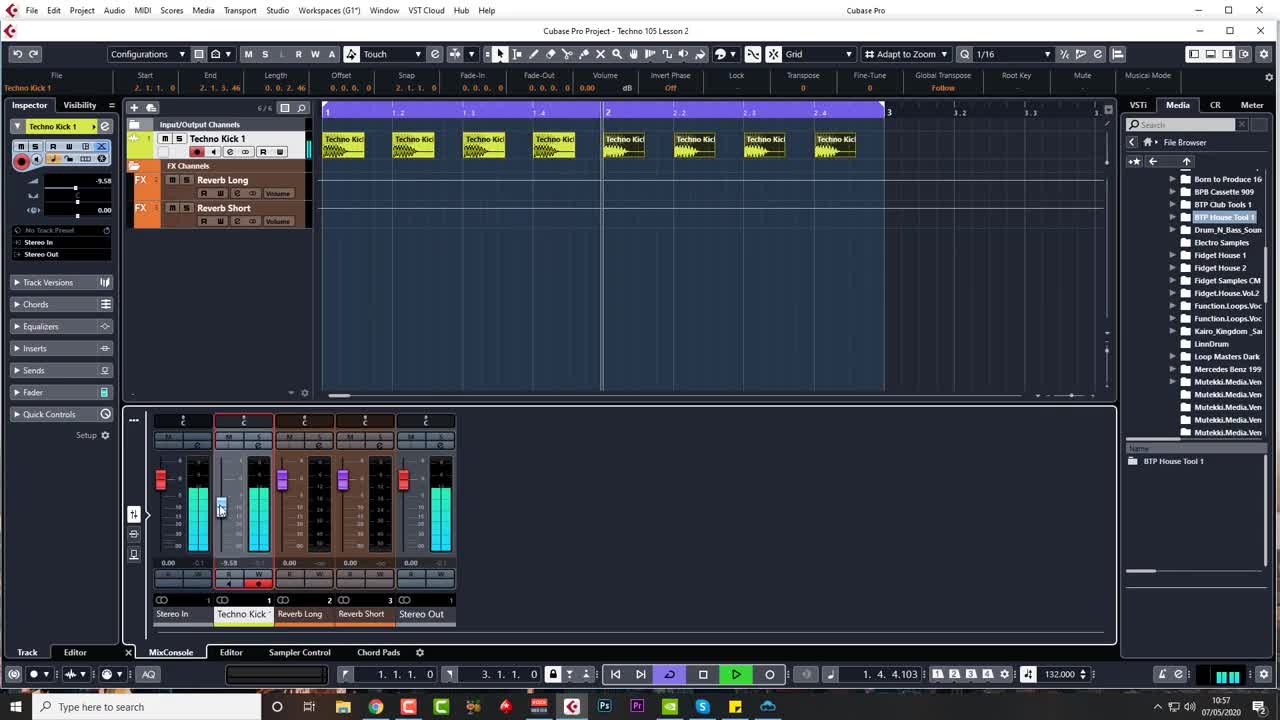Open the Grid snap type dropdown

819,54
